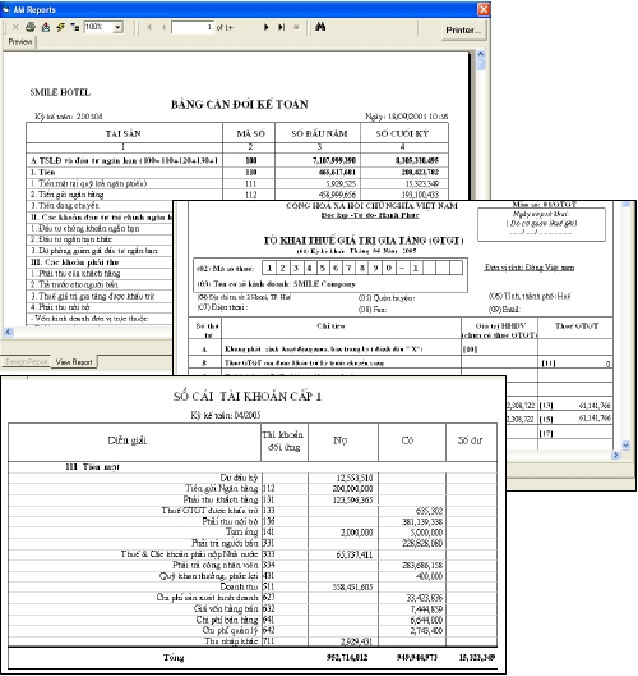This screenshot has height=676, width=638.
Task: Select the Preview tab
Action: point(20,42)
